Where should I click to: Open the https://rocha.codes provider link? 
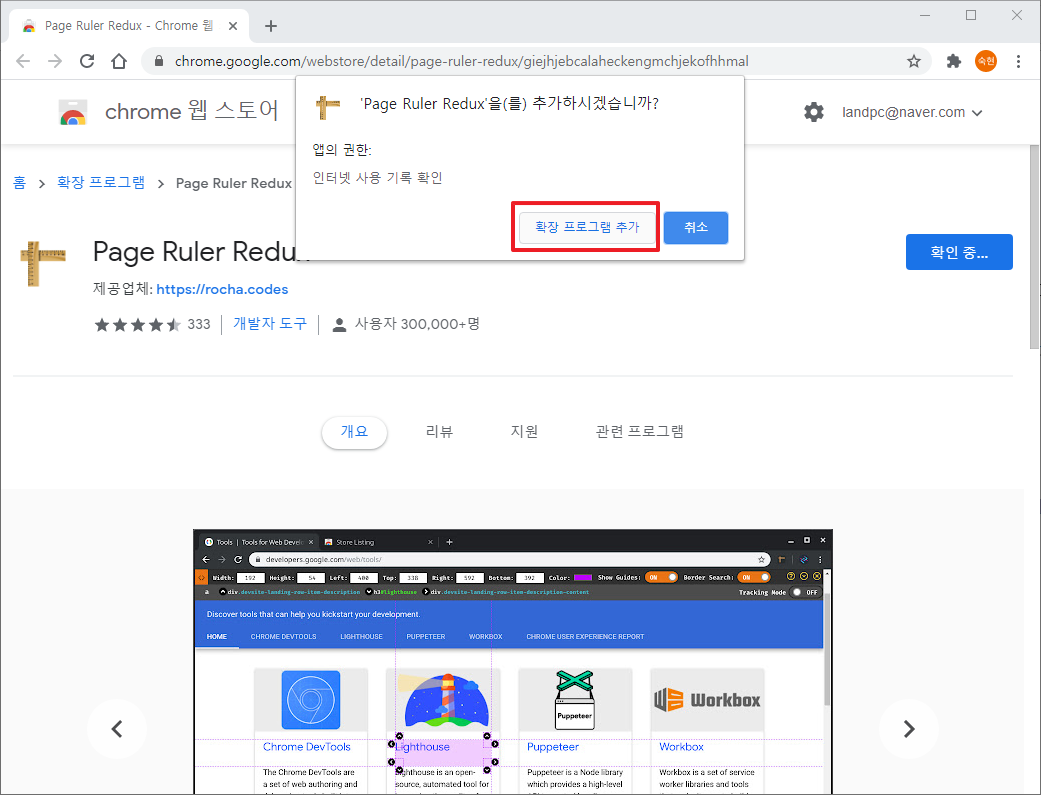coord(222,289)
